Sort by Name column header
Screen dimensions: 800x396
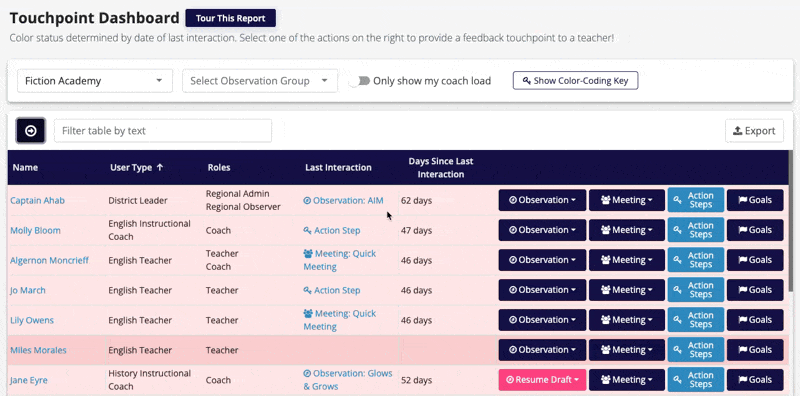click(x=25, y=167)
